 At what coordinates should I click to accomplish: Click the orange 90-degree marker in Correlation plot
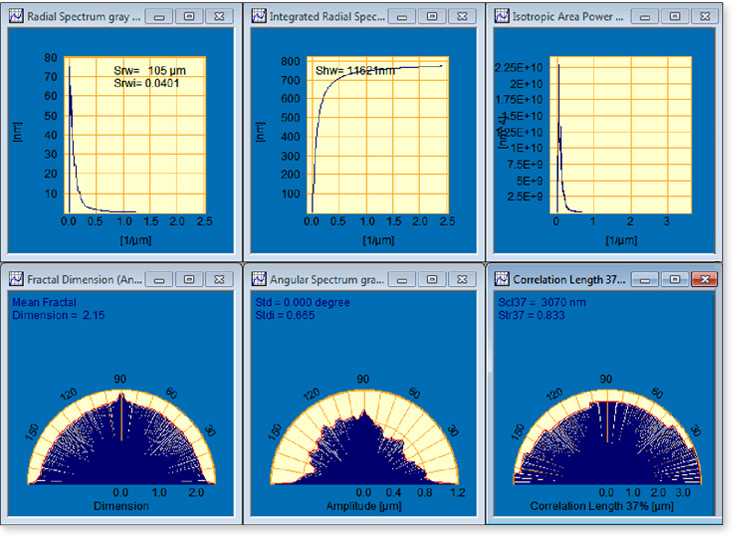click(608, 421)
